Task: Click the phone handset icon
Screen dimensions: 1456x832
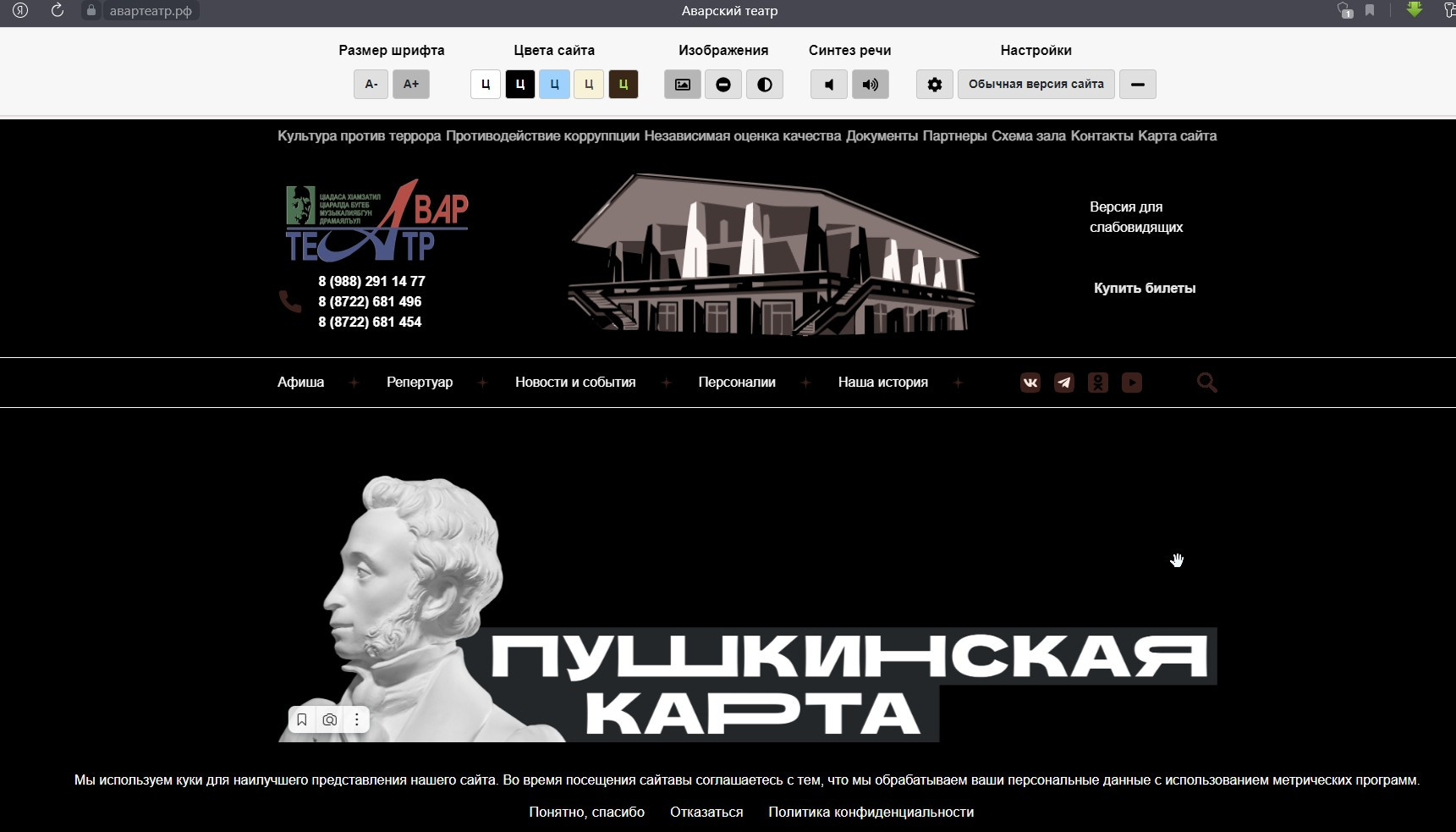Action: click(290, 301)
